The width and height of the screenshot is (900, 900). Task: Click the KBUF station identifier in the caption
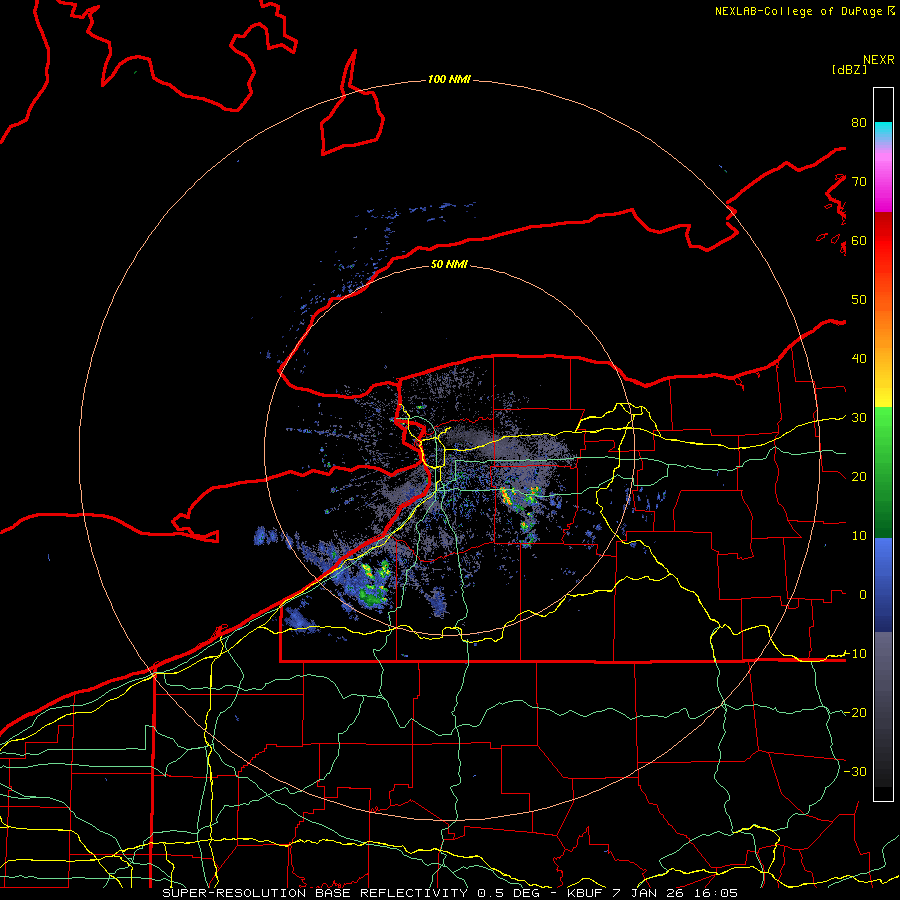[584, 893]
